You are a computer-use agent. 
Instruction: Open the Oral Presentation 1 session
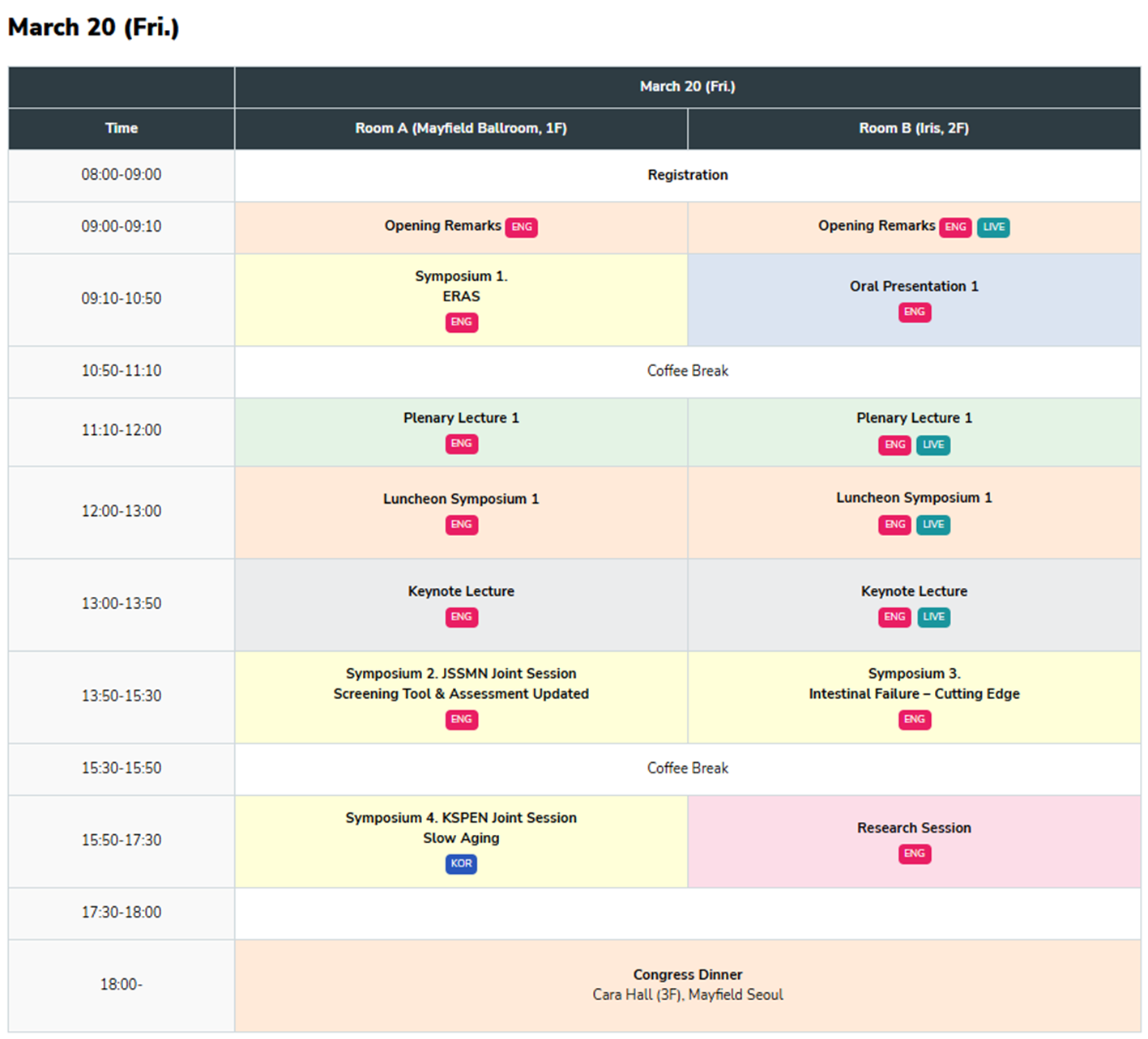point(914,287)
